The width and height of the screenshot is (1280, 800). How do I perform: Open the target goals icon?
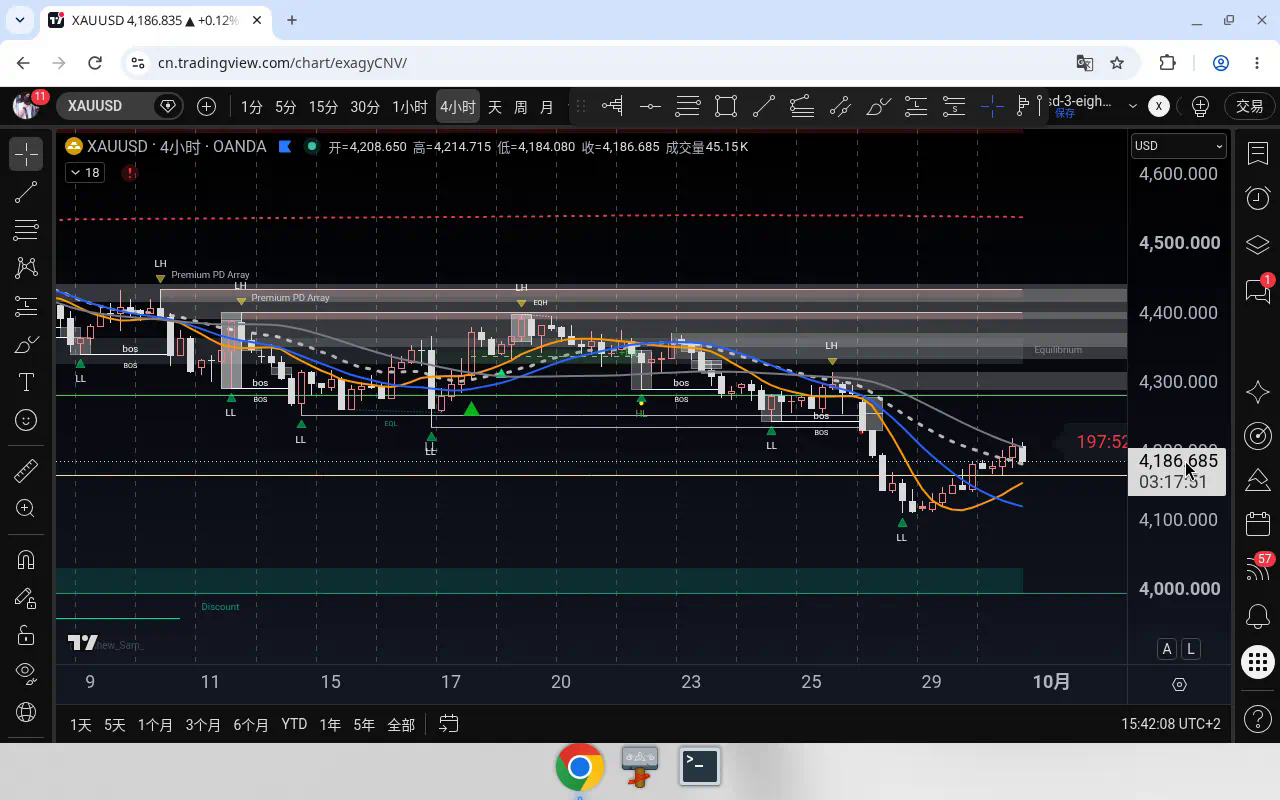pyautogui.click(x=1258, y=436)
